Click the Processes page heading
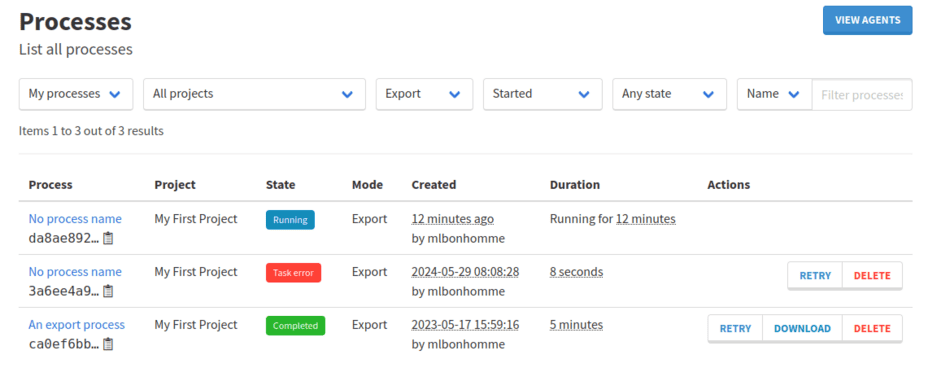The height and width of the screenshot is (368, 928). pos(75,22)
